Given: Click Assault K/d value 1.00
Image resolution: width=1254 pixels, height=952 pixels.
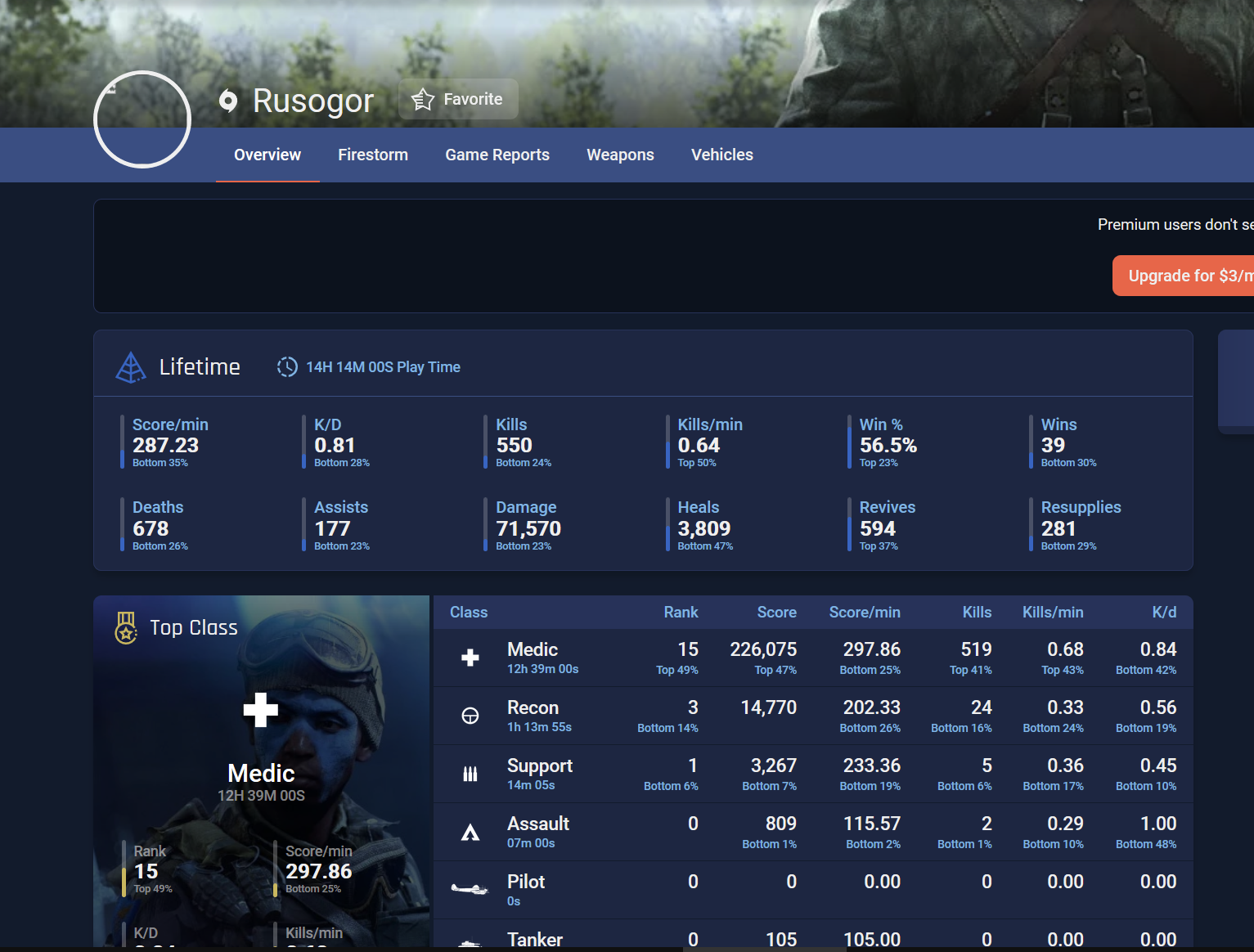Looking at the screenshot, I should click(1158, 824).
